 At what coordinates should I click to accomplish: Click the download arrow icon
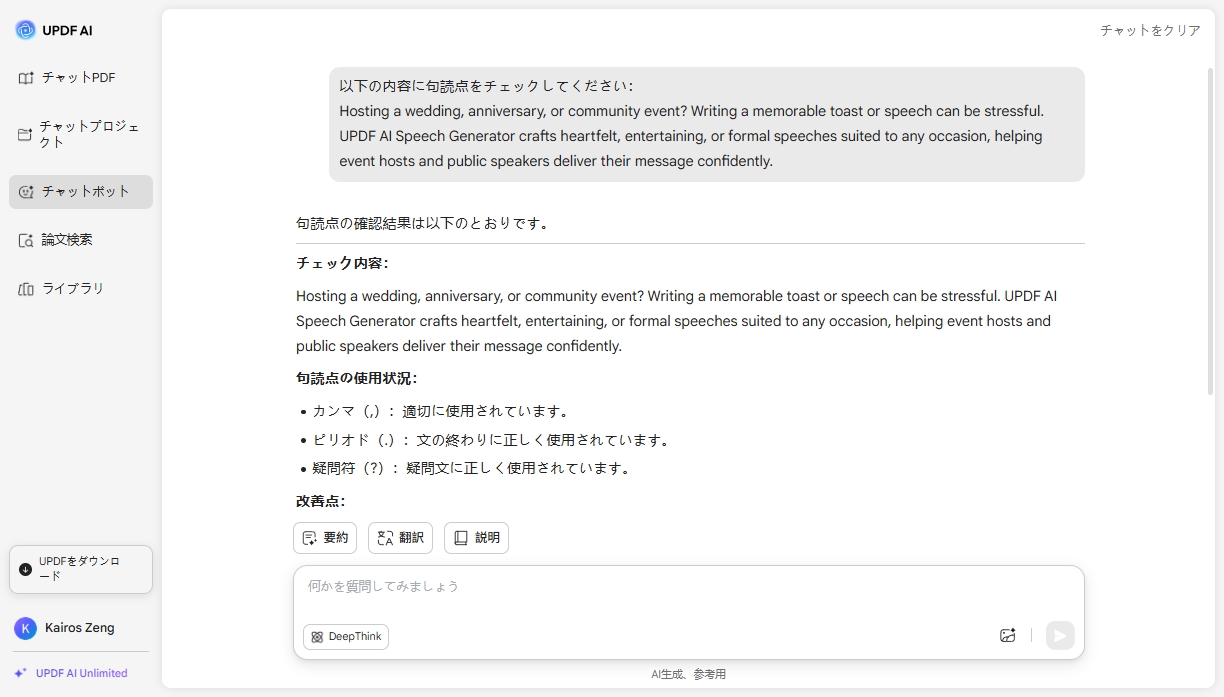point(26,569)
